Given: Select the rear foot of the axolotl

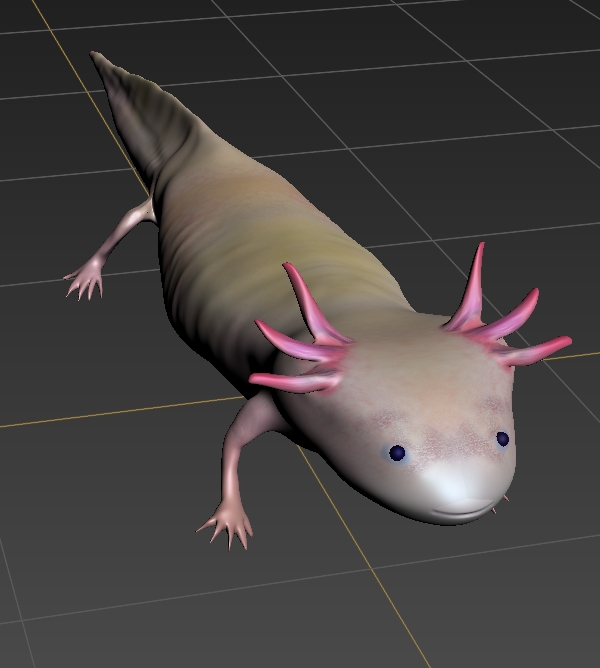Looking at the screenshot, I should pyautogui.click(x=86, y=278).
